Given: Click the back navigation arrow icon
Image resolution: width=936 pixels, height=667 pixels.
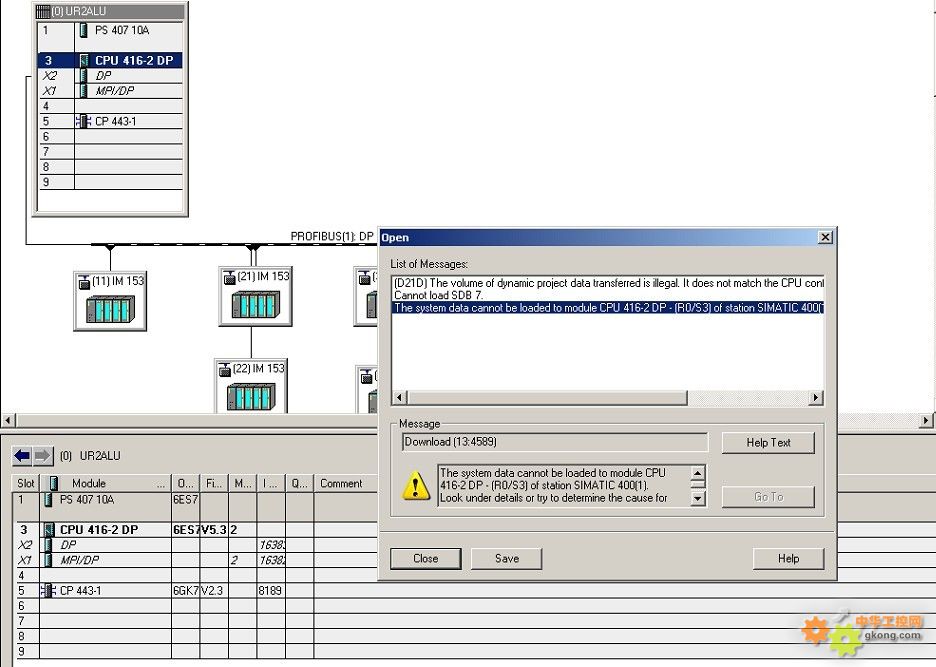Looking at the screenshot, I should 22,456.
